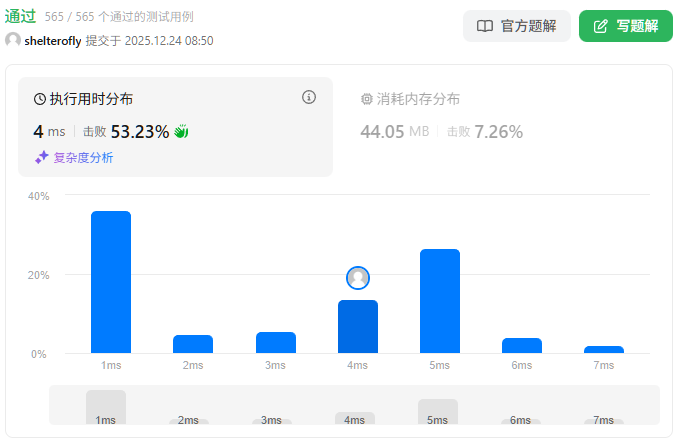Screen dimensions: 681x445
Task: Open the 复杂度分析 link
Action: [83, 157]
